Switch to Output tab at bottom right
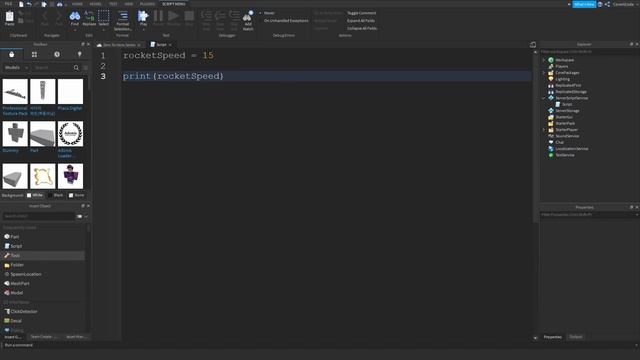The width and height of the screenshot is (640, 360). 576,337
